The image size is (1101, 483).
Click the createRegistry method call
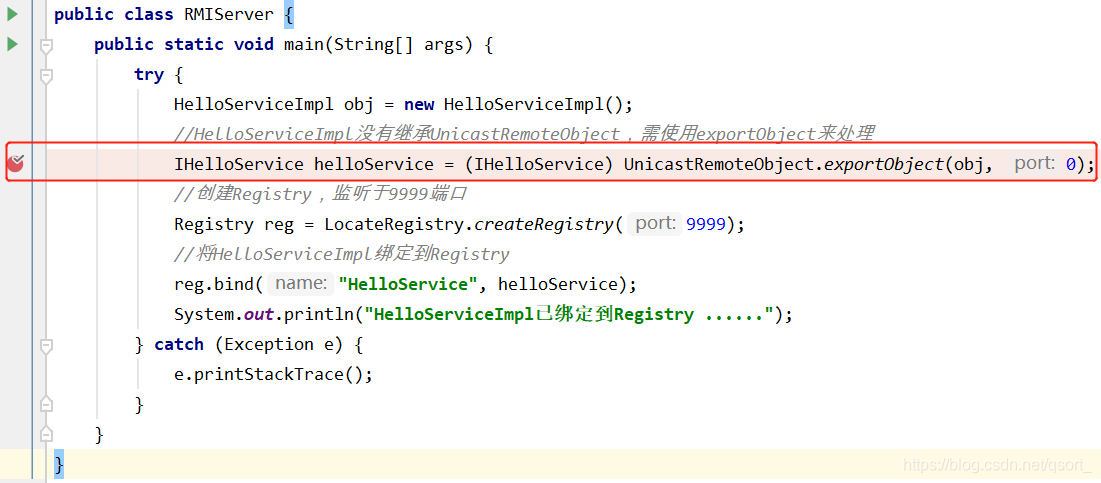point(543,224)
